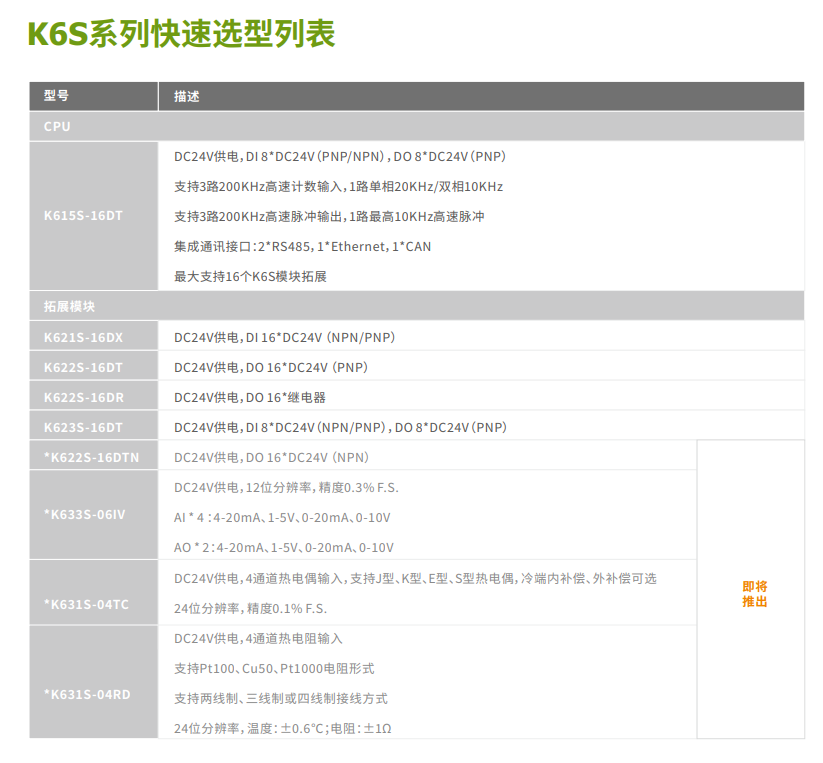Click the orange 即将推出 label
Viewport: 823px width, 763px height.
pyautogui.click(x=754, y=594)
